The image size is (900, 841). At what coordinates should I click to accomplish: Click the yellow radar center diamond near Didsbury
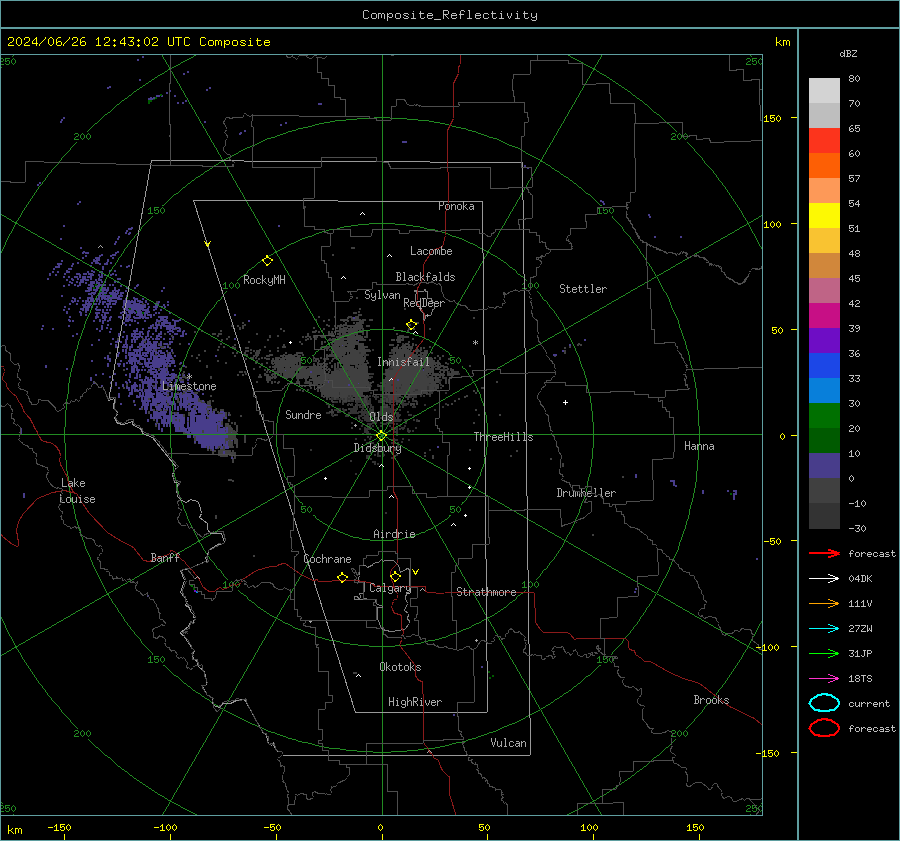(381, 436)
